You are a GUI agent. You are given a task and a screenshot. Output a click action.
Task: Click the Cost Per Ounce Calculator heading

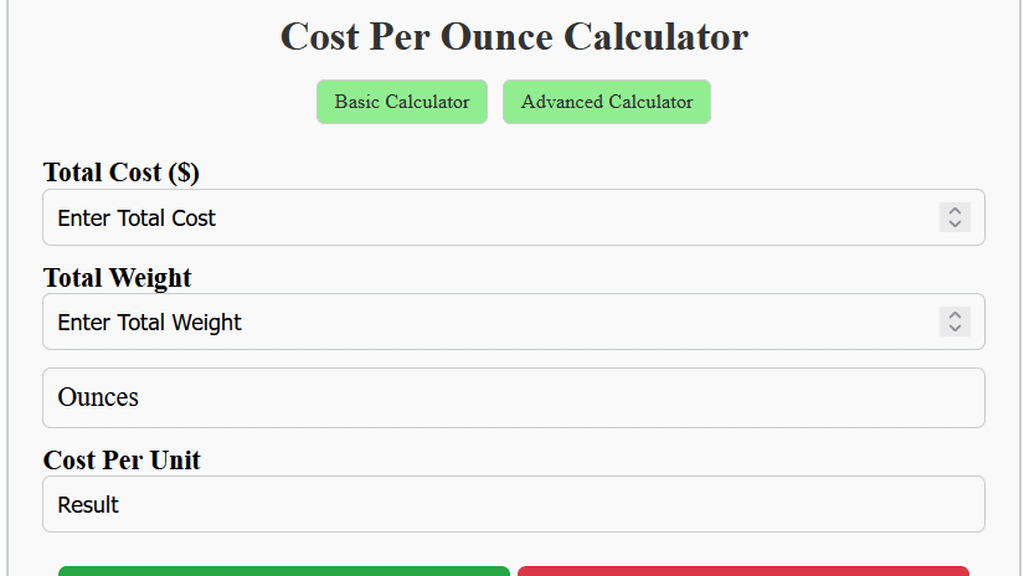513,36
